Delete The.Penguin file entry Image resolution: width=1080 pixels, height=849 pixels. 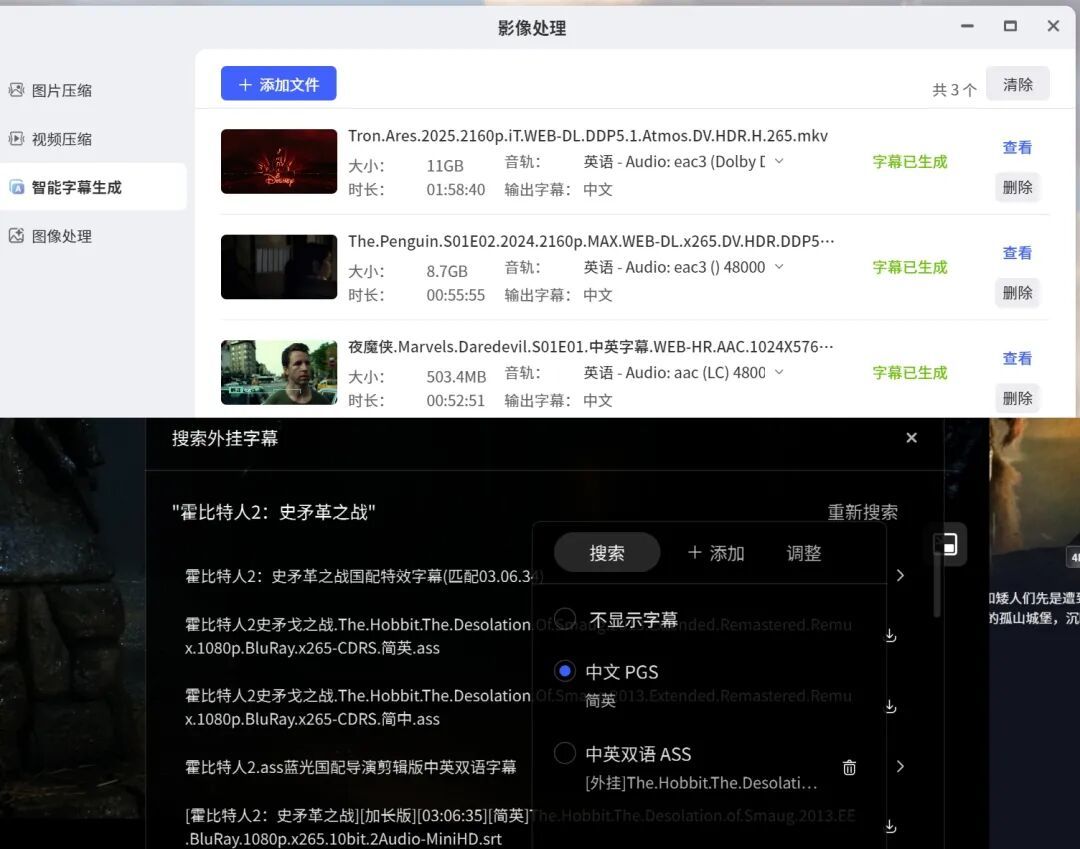pos(1017,293)
